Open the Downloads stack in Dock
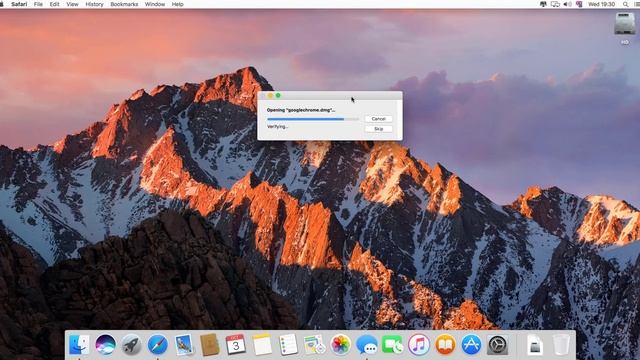The width and height of the screenshot is (640, 360). (x=535, y=344)
